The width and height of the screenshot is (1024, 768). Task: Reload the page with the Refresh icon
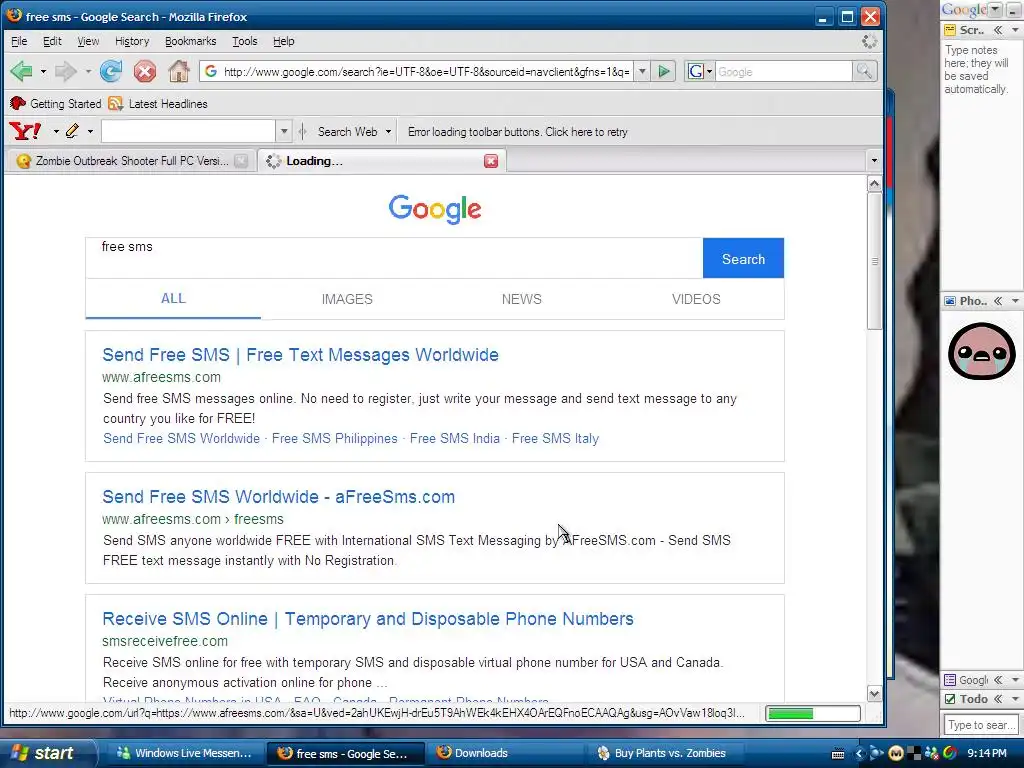click(x=111, y=71)
